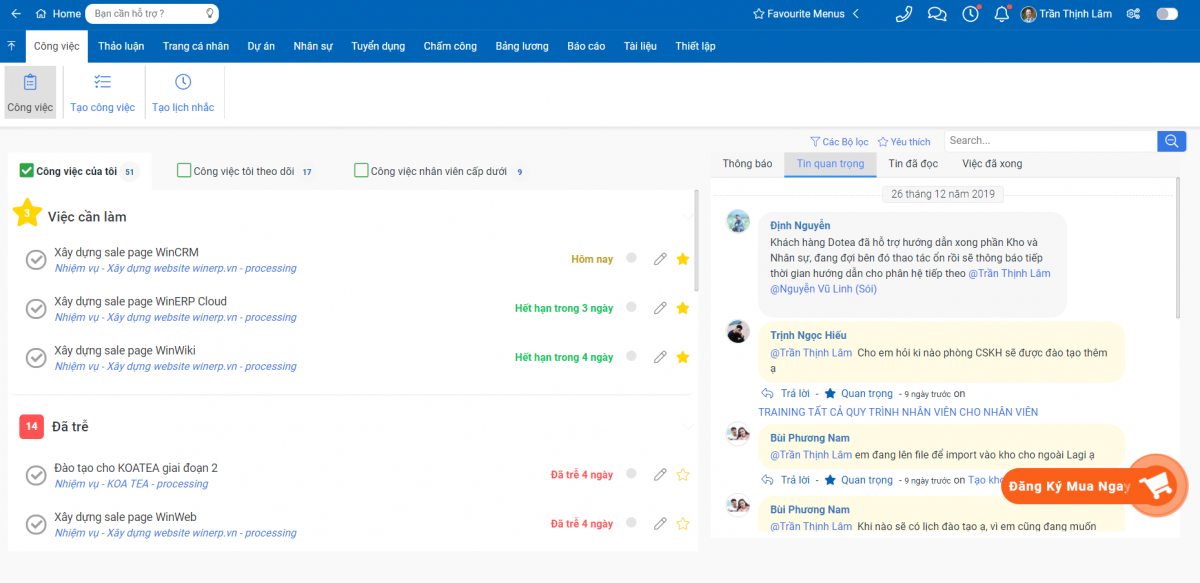1200x583 pixels.
Task: Collapse the Việc cần làm section
Action: coord(685,216)
